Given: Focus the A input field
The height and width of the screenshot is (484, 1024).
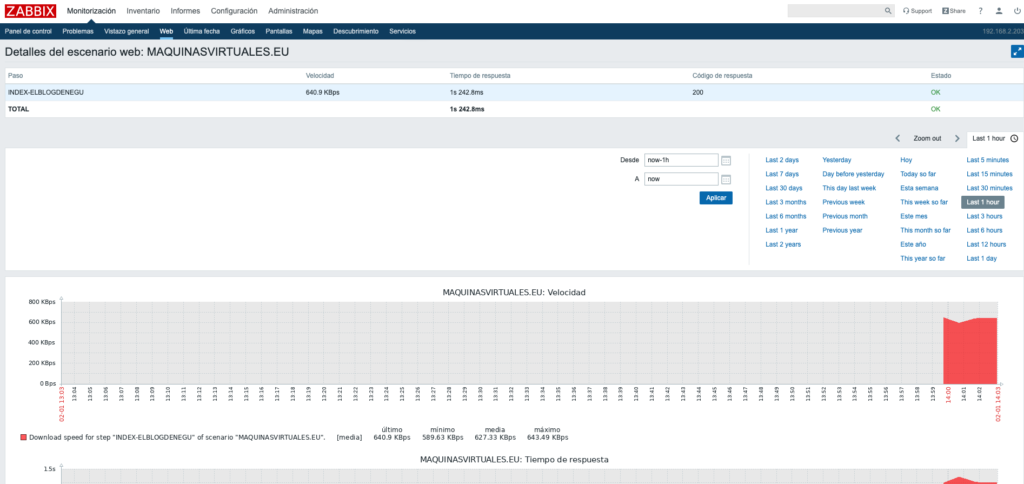Looking at the screenshot, I should coord(681,179).
